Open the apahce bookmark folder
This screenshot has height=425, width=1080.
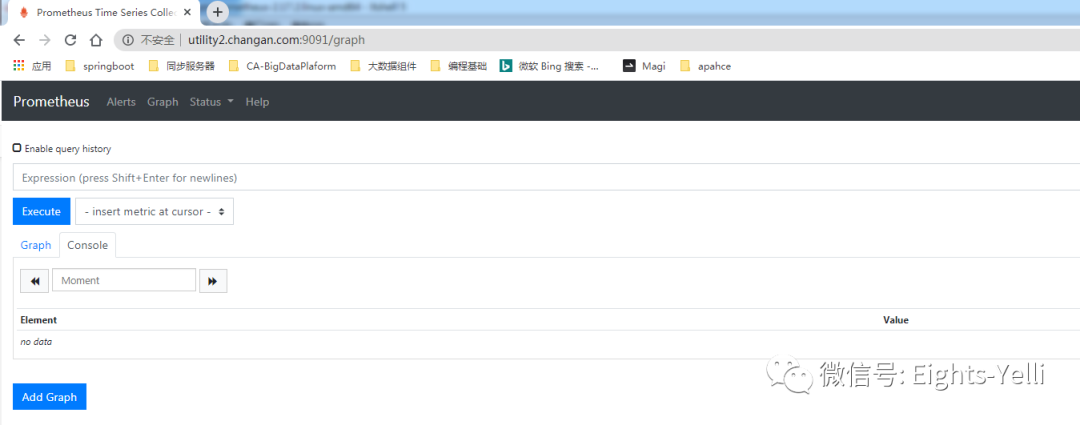[705, 66]
